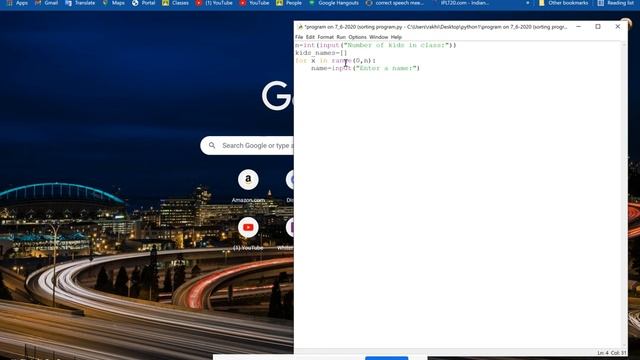Open the Maps bookmark
Image resolution: width=640 pixels, height=360 pixels.
pyautogui.click(x=113, y=3)
